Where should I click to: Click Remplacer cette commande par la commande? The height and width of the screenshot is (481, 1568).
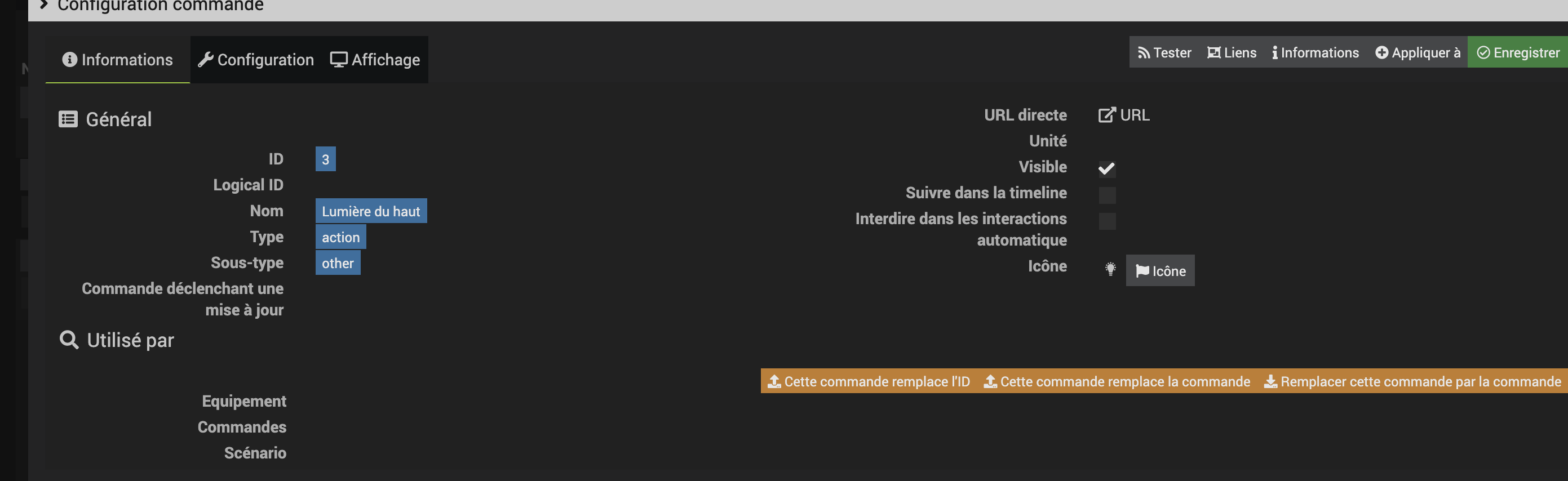pyautogui.click(x=1412, y=381)
